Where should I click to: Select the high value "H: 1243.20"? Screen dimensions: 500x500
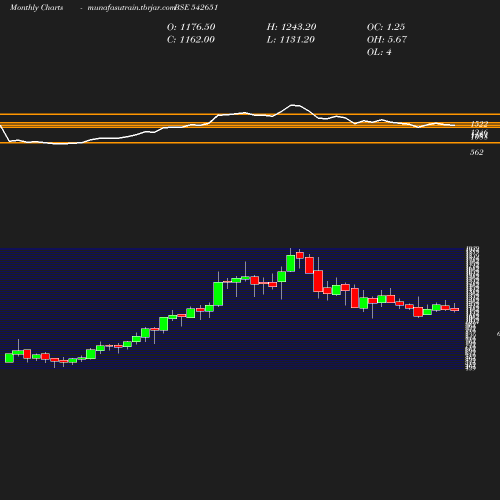pyautogui.click(x=291, y=27)
